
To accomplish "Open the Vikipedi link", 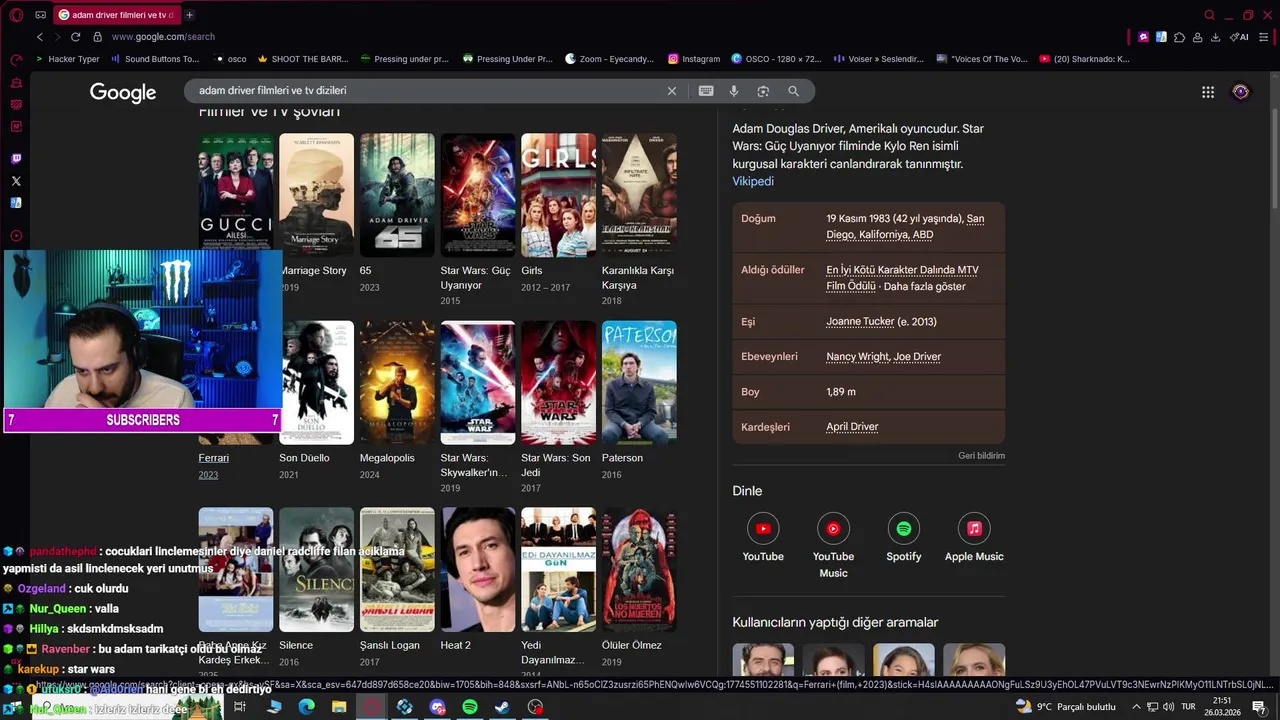I will 753,181.
